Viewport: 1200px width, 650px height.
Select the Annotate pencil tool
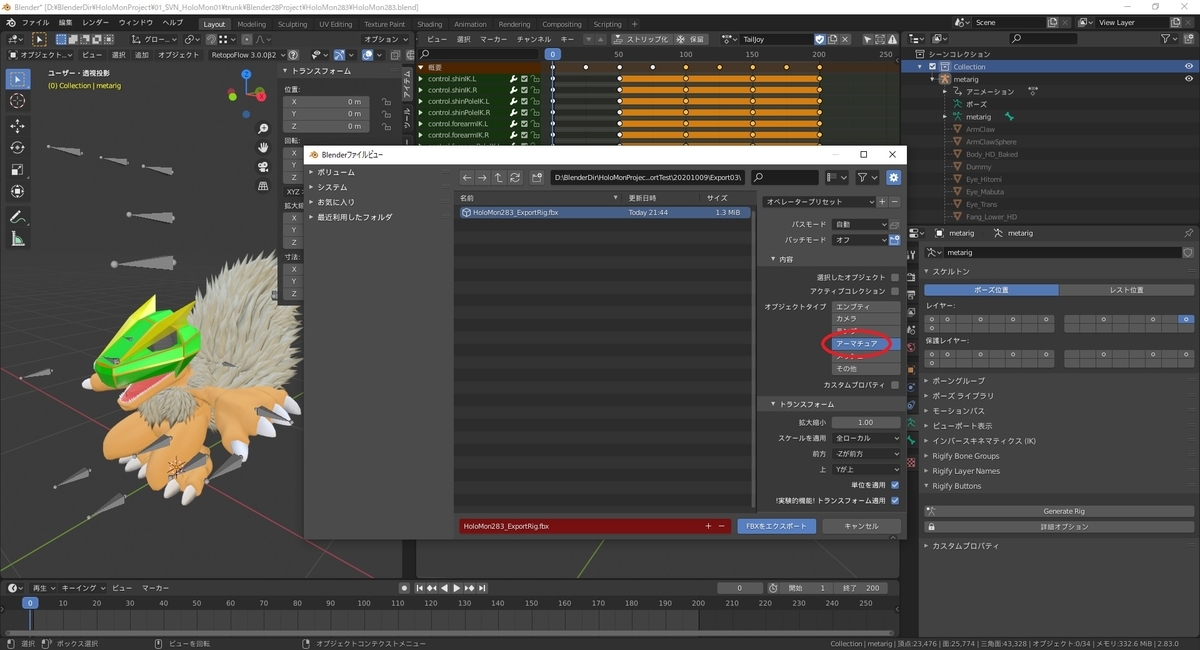pos(17,217)
